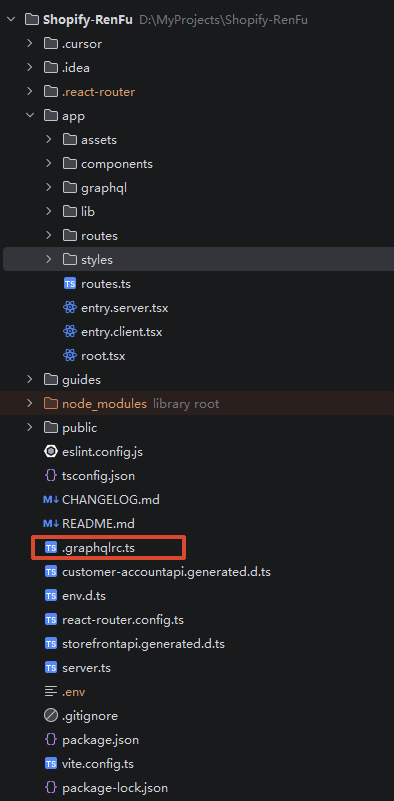Viewport: 394px width, 801px height.
Task: Click the ESLint icon of eslint.config.js
Action: (51, 452)
